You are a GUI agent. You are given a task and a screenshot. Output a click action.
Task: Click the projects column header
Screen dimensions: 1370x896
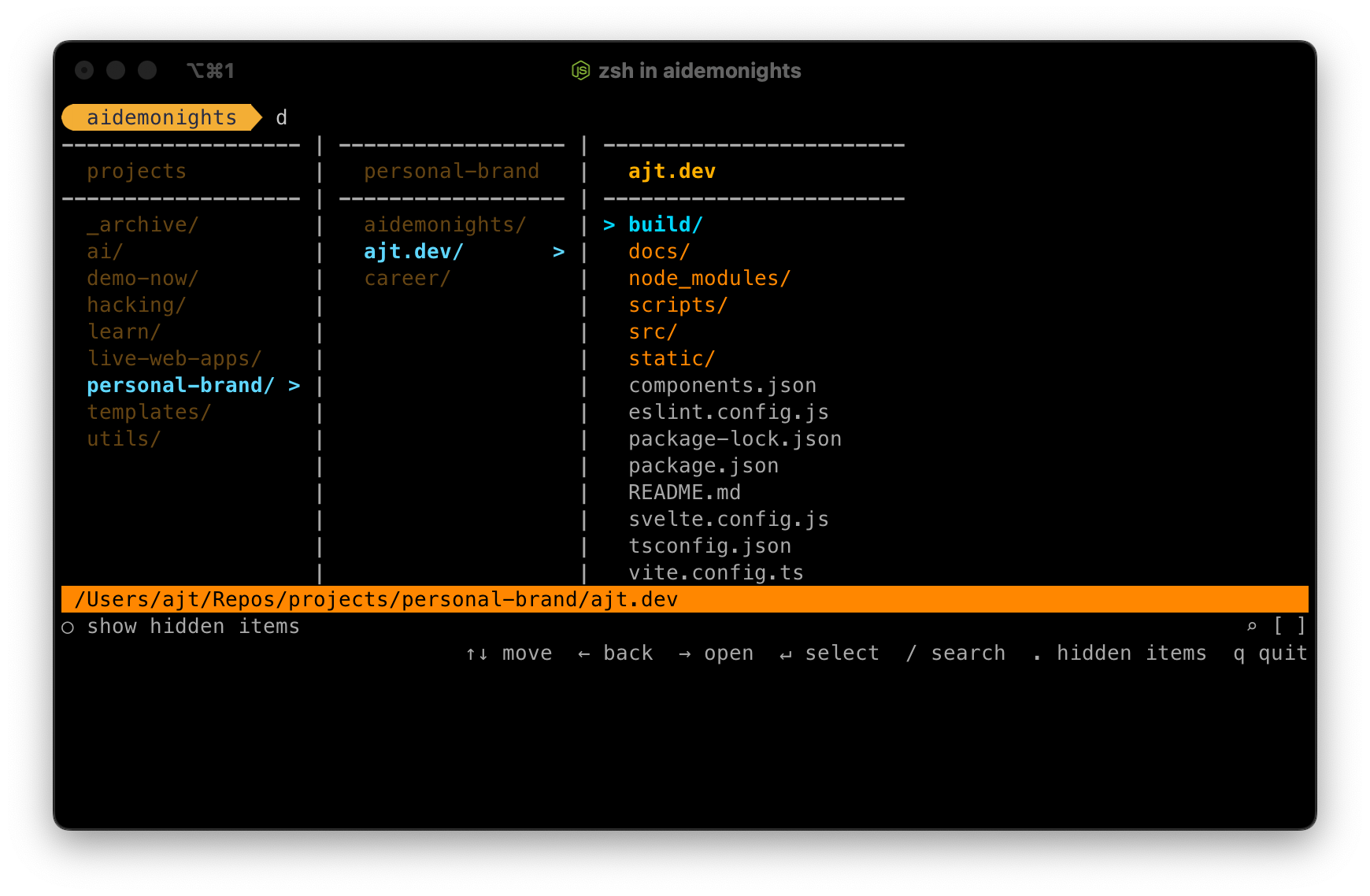click(x=136, y=172)
